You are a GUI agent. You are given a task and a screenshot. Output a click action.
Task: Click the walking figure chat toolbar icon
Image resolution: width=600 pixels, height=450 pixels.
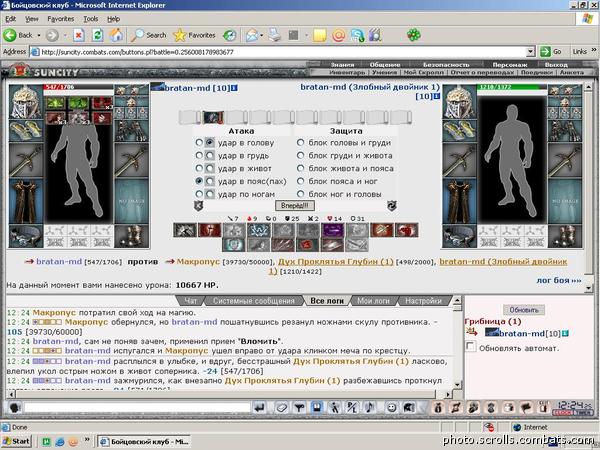[335, 408]
